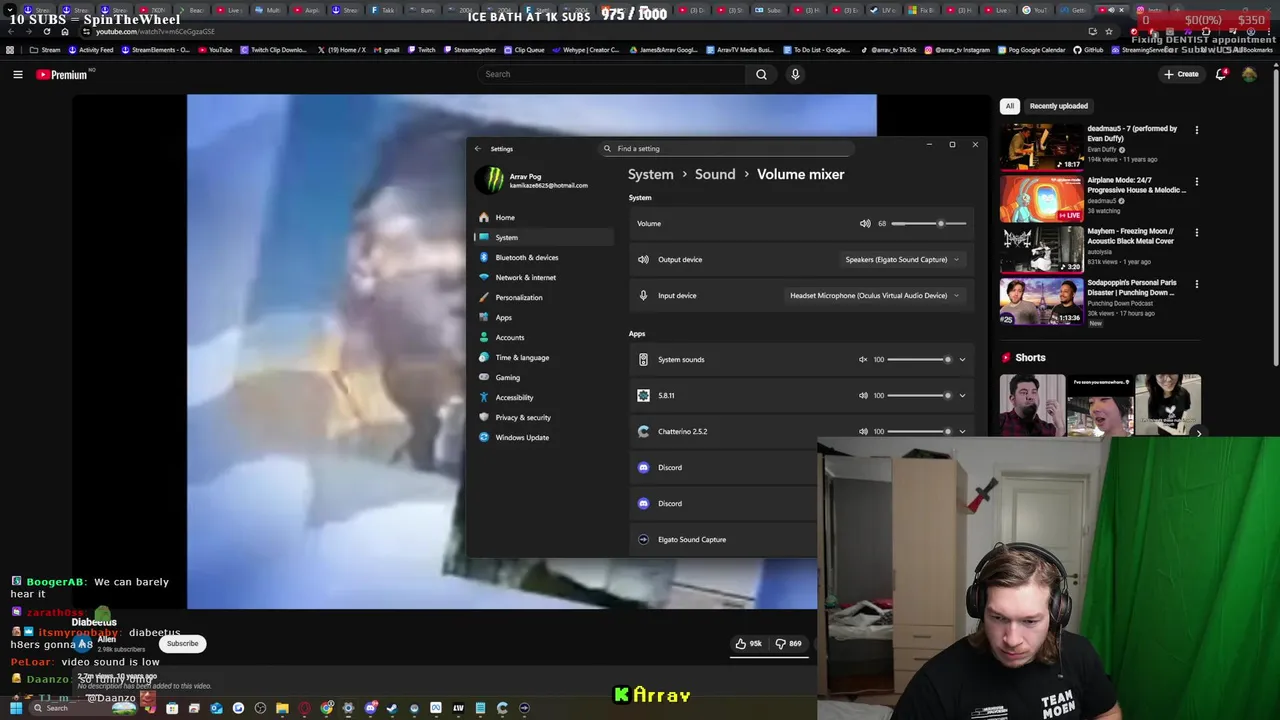
Task: Like the video (95k)
Action: click(x=749, y=644)
